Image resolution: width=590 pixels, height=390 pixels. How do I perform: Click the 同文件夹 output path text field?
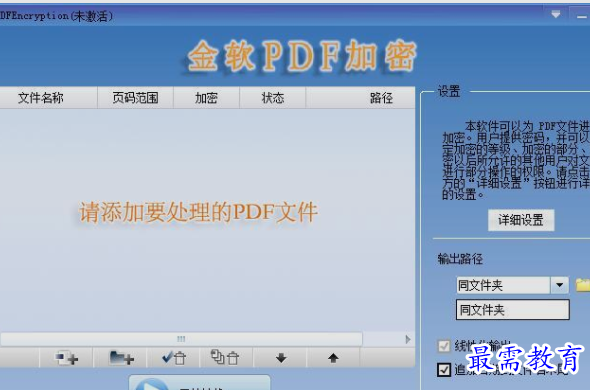coord(512,310)
